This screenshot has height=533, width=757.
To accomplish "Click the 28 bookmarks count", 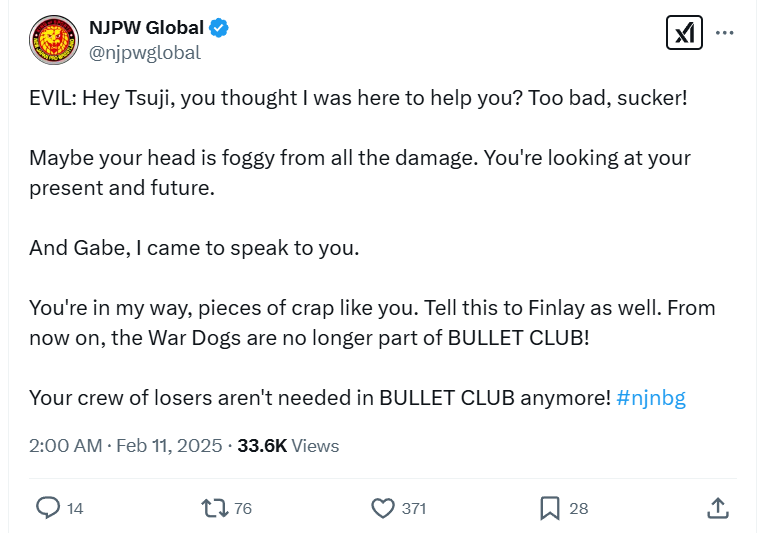I will pyautogui.click(x=579, y=509).
